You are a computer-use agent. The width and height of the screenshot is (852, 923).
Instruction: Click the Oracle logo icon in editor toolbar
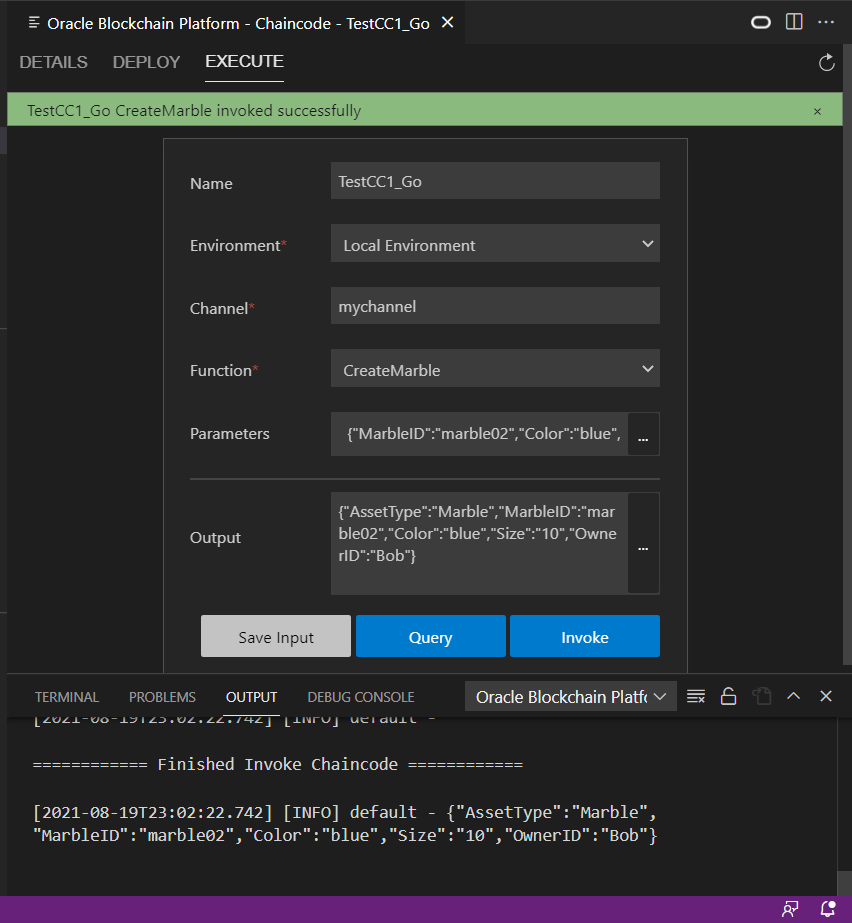761,22
